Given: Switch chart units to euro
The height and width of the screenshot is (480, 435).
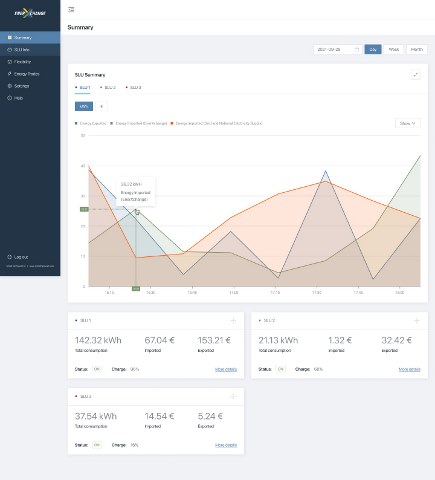Looking at the screenshot, I should click(x=101, y=106).
